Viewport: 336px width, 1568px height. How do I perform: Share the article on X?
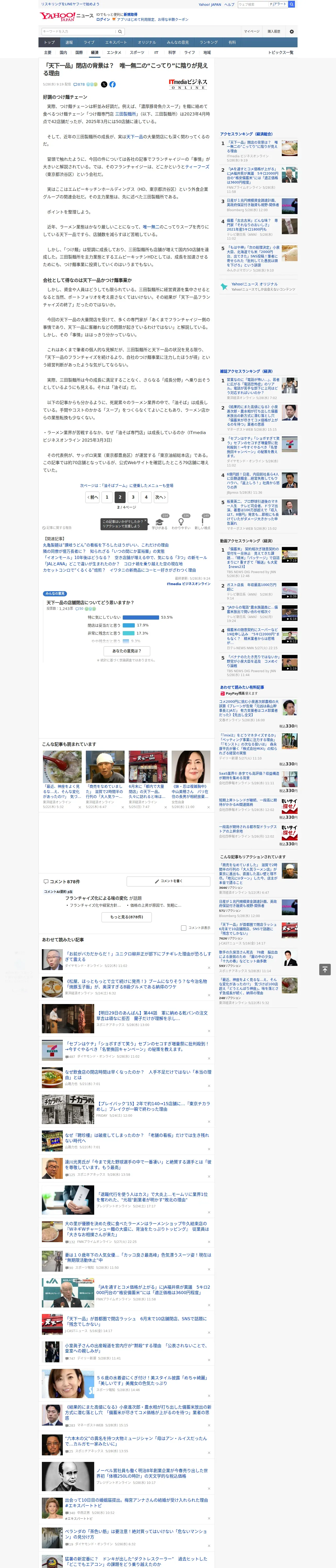104,85
